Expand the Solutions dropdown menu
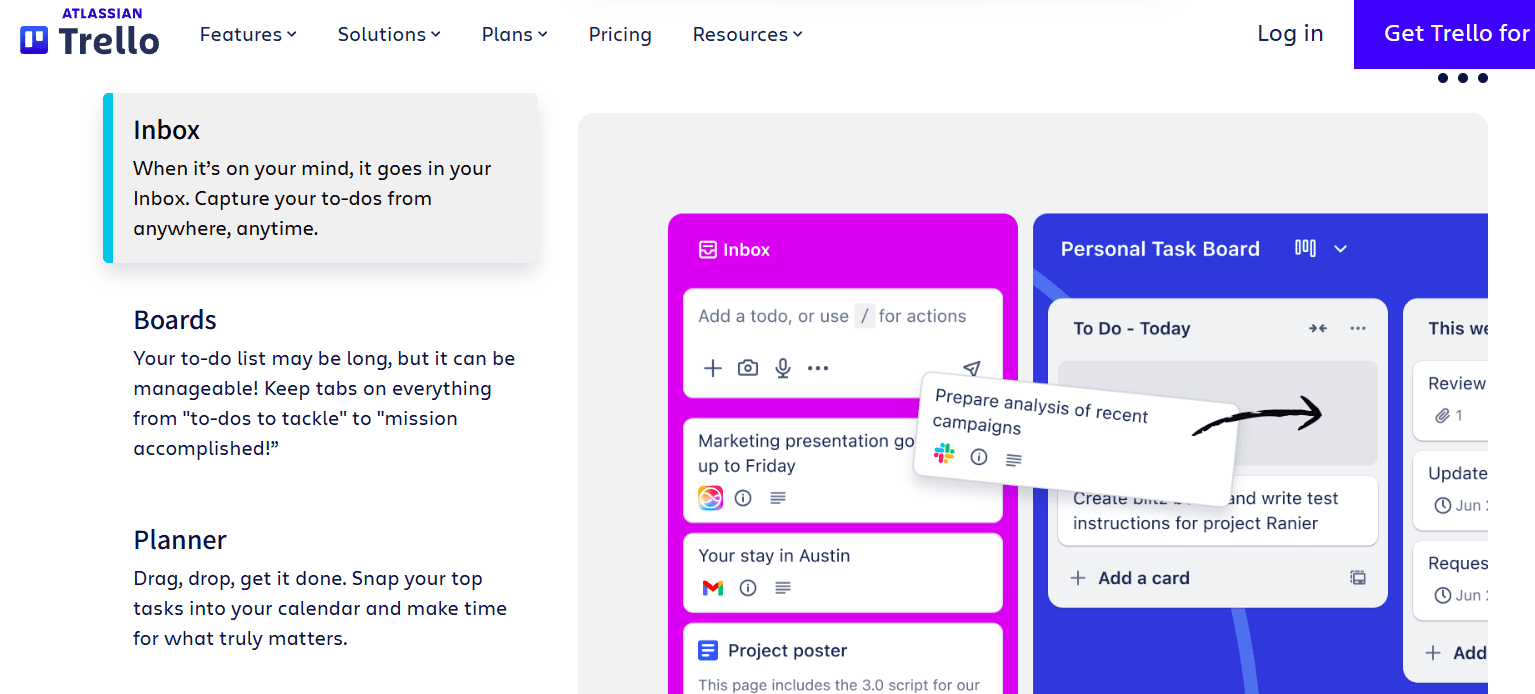The image size is (1535, 694). click(x=389, y=34)
